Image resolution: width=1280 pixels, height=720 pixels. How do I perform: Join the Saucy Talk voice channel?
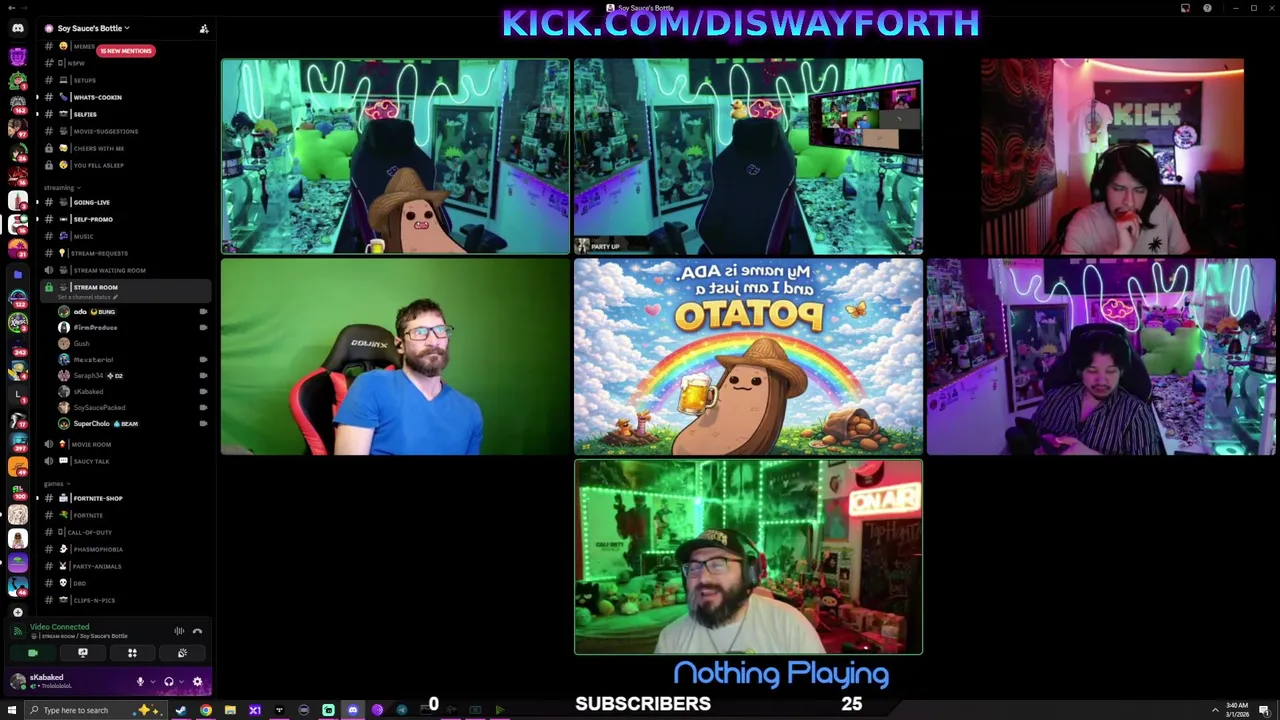pos(125,461)
